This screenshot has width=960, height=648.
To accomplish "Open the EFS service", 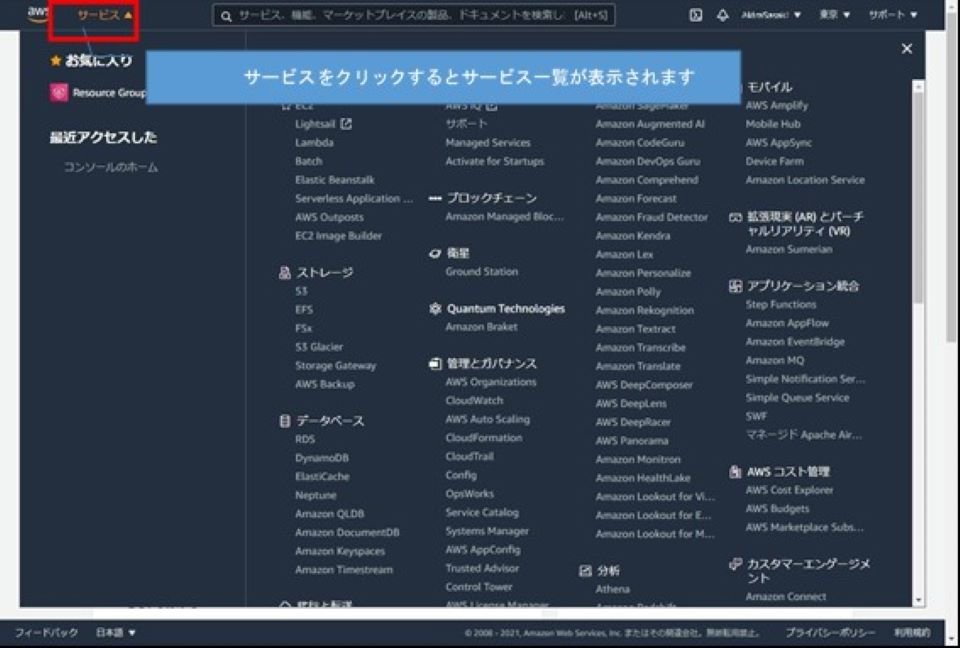I will click(304, 310).
